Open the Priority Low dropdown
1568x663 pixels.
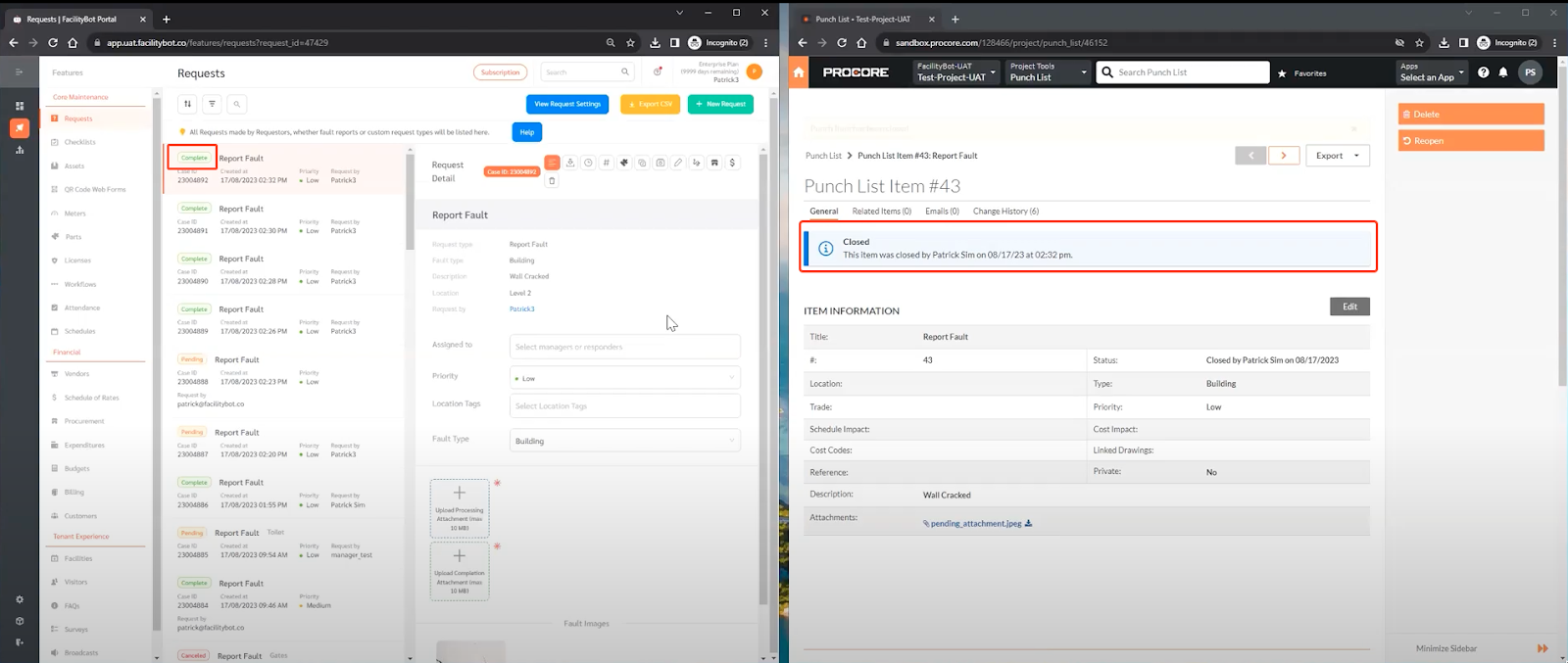[x=625, y=378]
